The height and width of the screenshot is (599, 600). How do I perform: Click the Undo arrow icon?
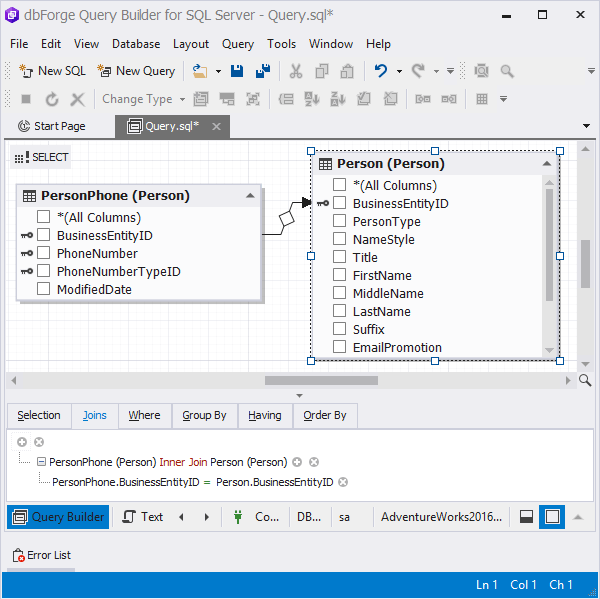[381, 71]
